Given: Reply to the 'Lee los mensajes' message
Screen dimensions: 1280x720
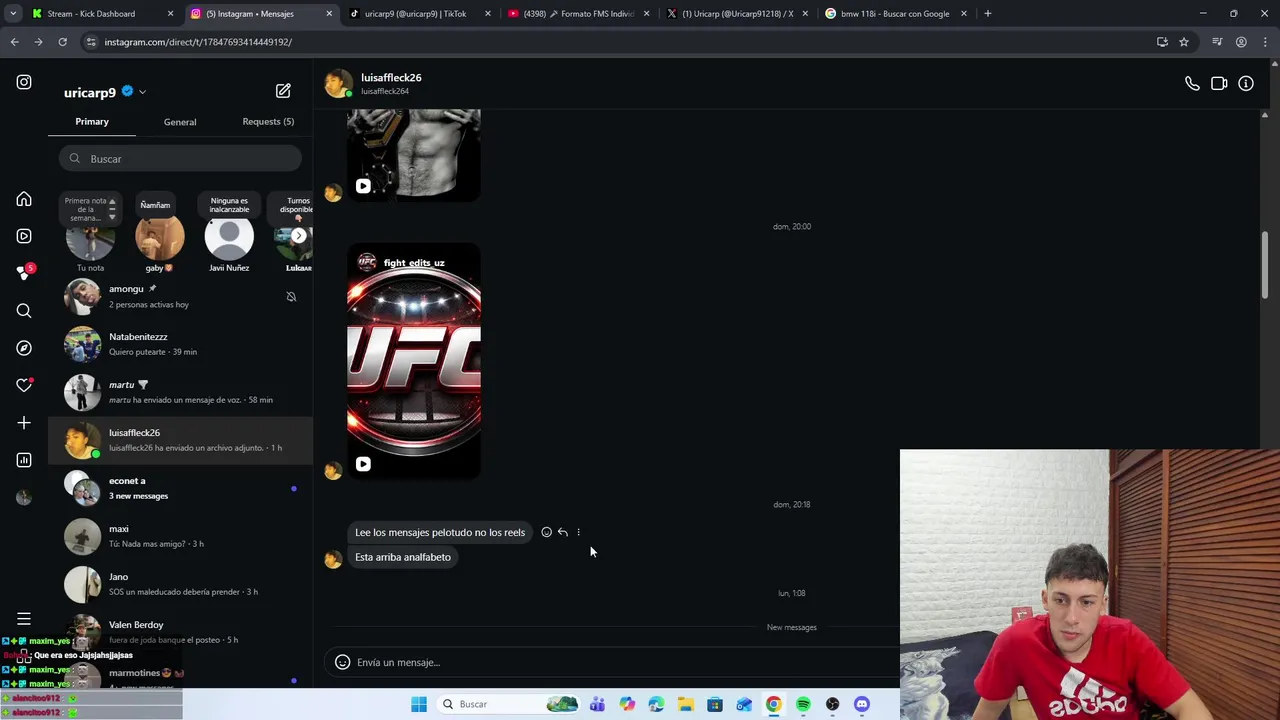Looking at the screenshot, I should point(562,532).
